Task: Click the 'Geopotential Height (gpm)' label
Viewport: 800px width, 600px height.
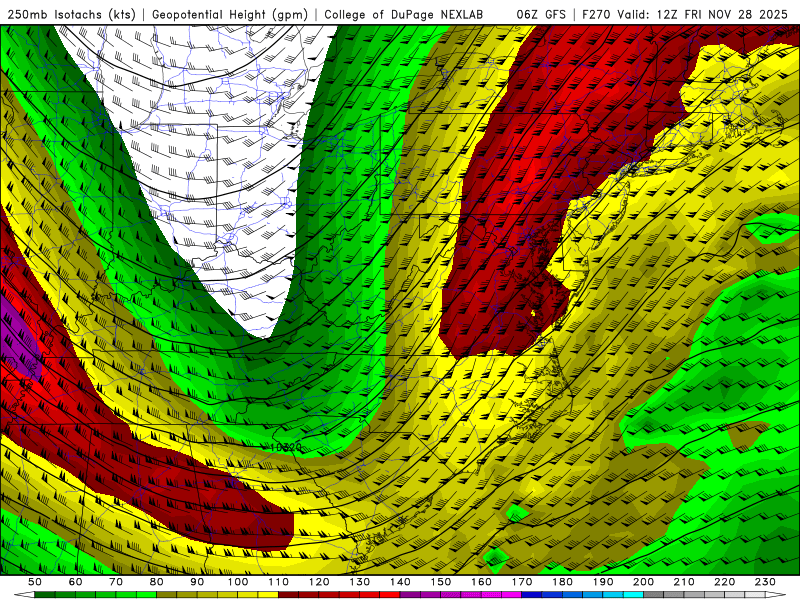Action: coord(230,14)
